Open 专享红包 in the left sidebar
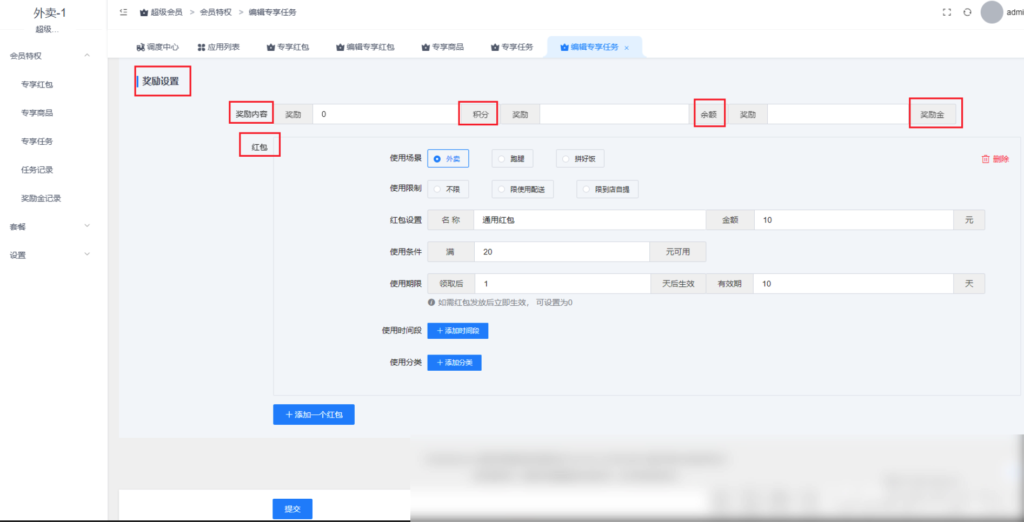The image size is (1024, 522). [37, 84]
